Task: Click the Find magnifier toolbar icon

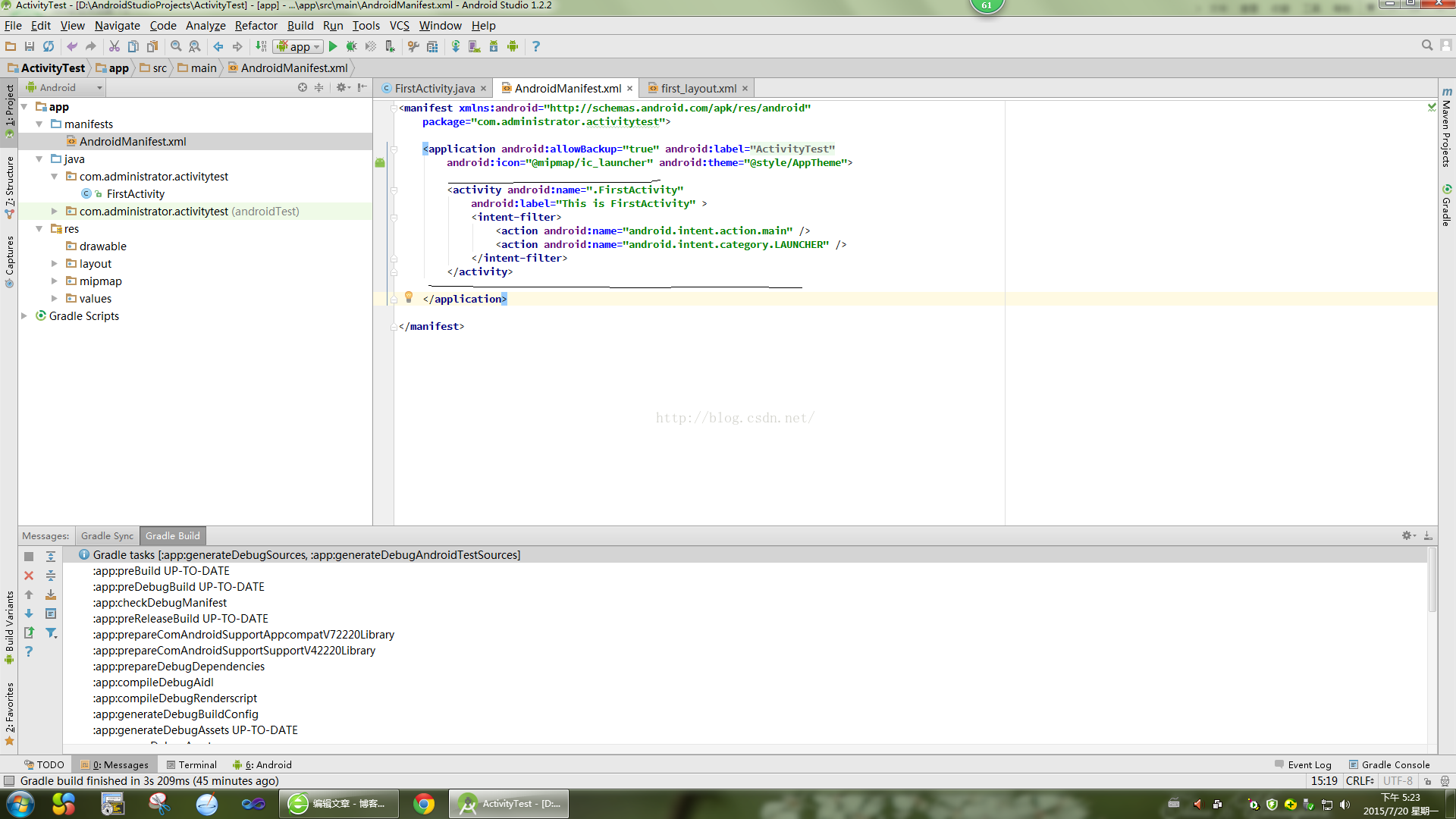Action: pos(176,46)
